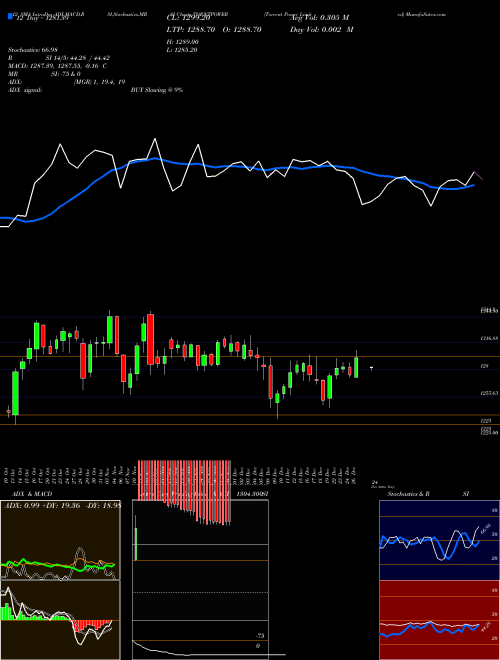Click the tall green candle at chart start
This screenshot has height=660, width=500.
pyautogui.click(x=16, y=393)
